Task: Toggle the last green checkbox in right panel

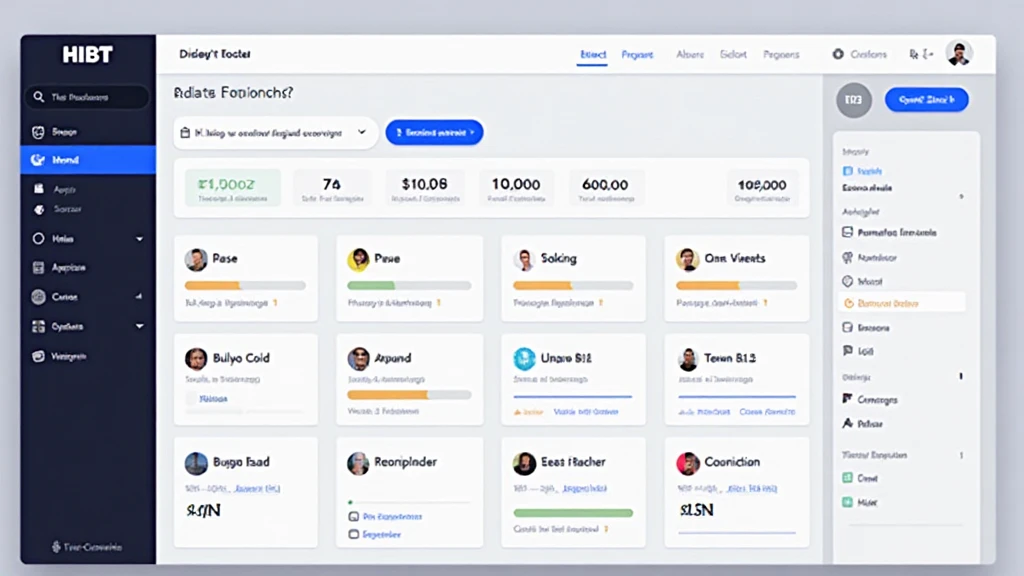Action: pyautogui.click(x=847, y=503)
